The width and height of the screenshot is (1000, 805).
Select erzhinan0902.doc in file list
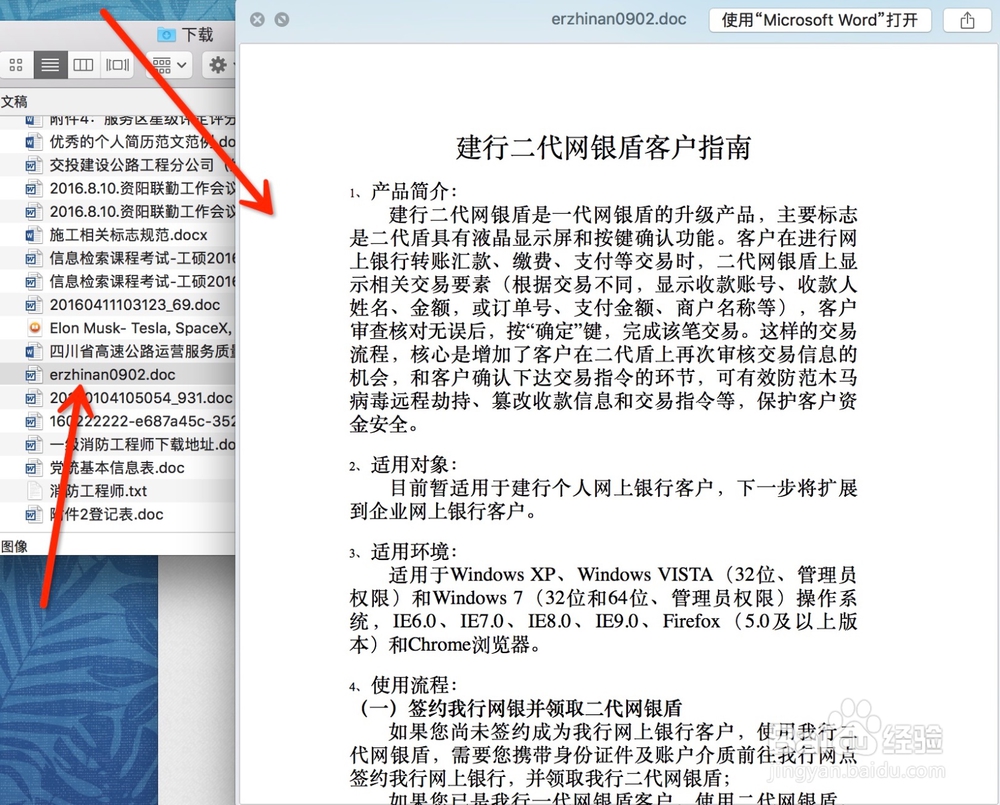pyautogui.click(x=118, y=374)
